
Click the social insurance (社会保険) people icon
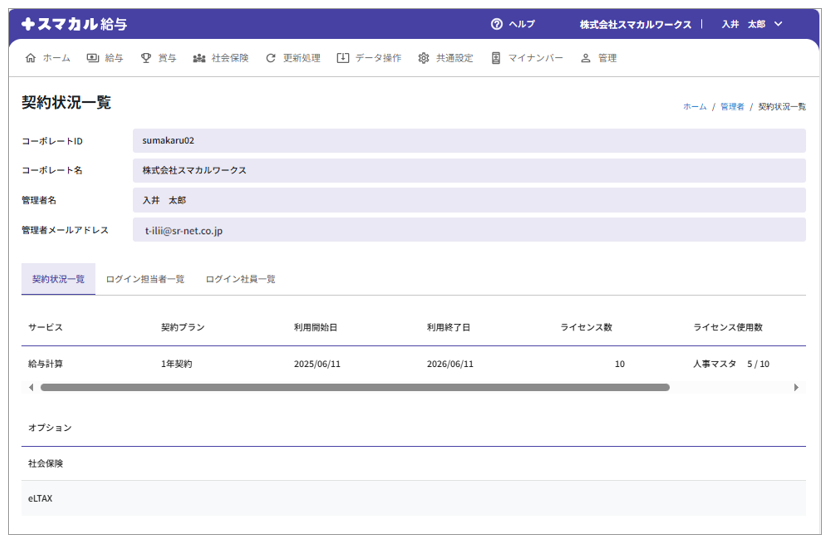point(199,58)
